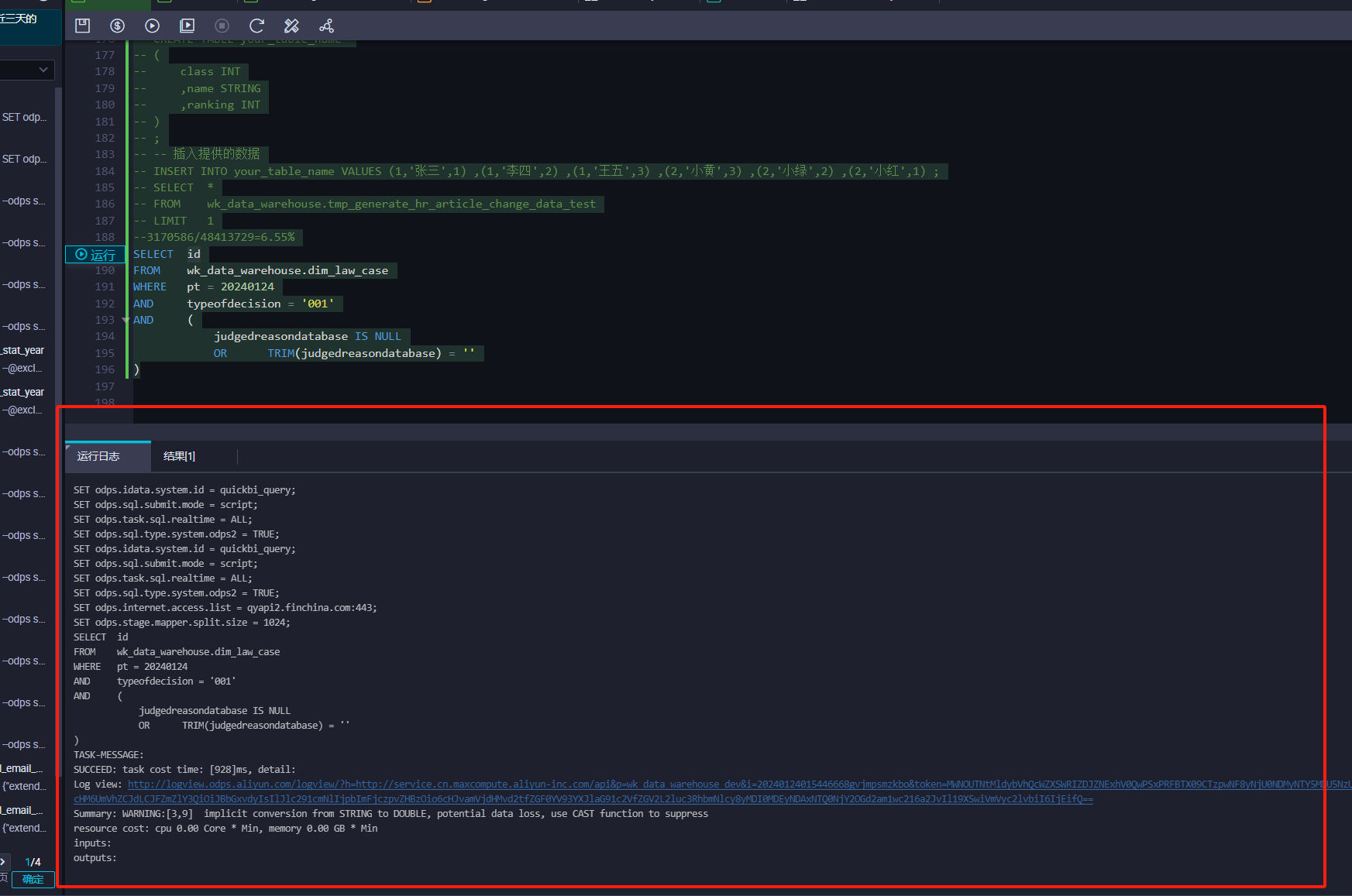
Task: Click the '插入提供的数据' comment in the editor
Action: click(x=216, y=153)
